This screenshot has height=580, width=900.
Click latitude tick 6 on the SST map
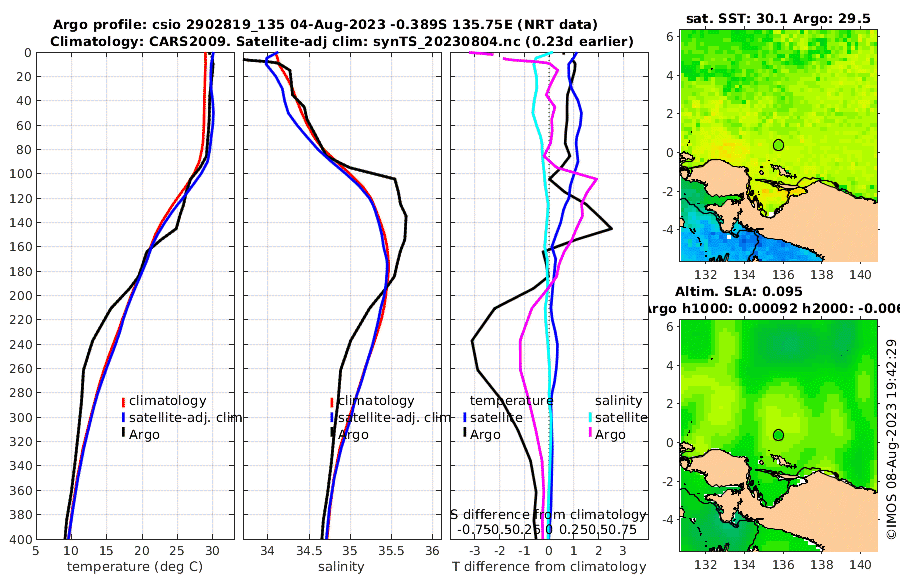(669, 36)
